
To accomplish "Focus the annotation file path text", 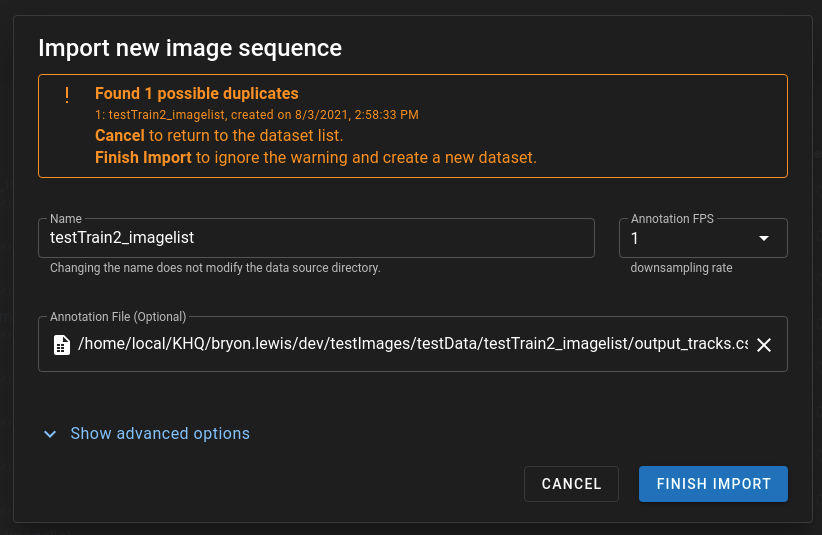I will coord(412,345).
